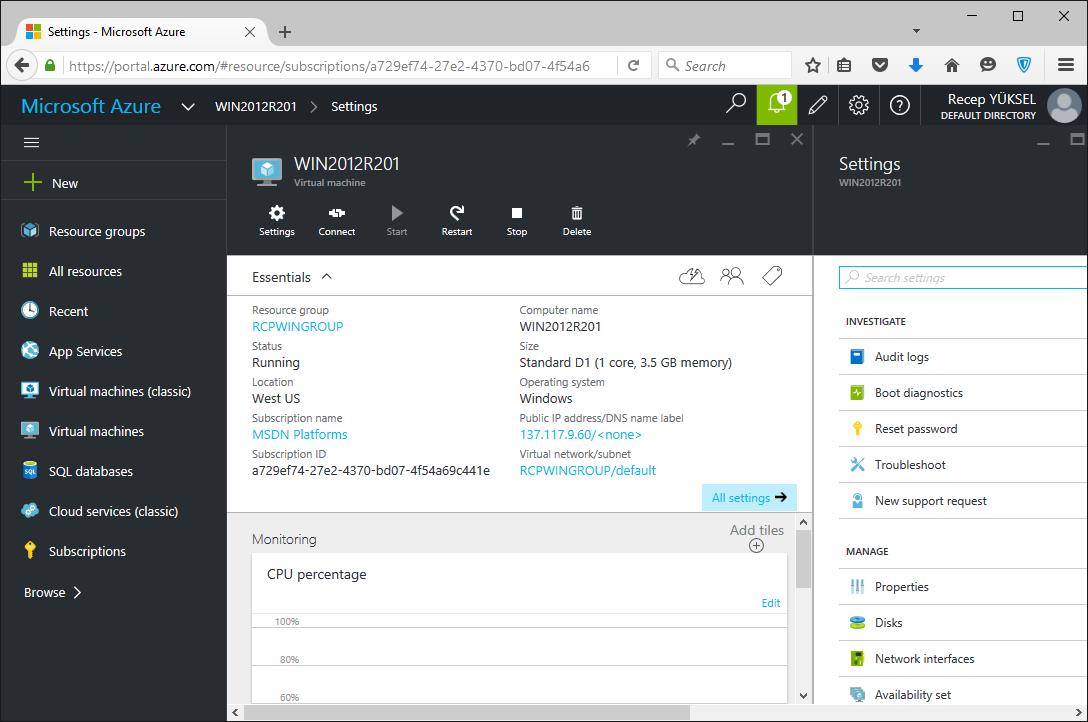The width and height of the screenshot is (1088, 722).
Task: Click the quick start cloud icon in Essentials
Action: (691, 277)
